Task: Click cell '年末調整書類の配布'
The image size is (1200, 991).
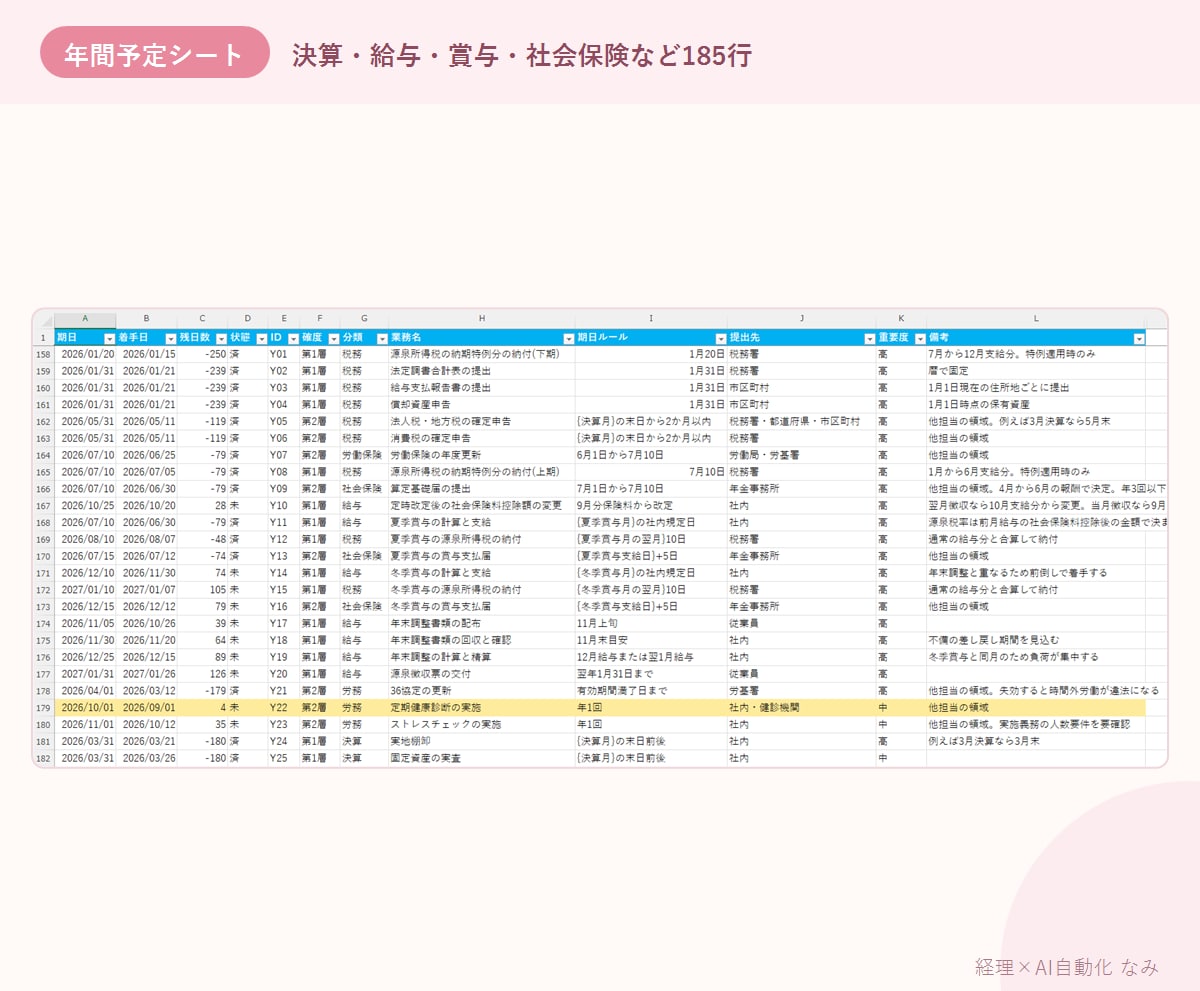Action: (x=482, y=623)
